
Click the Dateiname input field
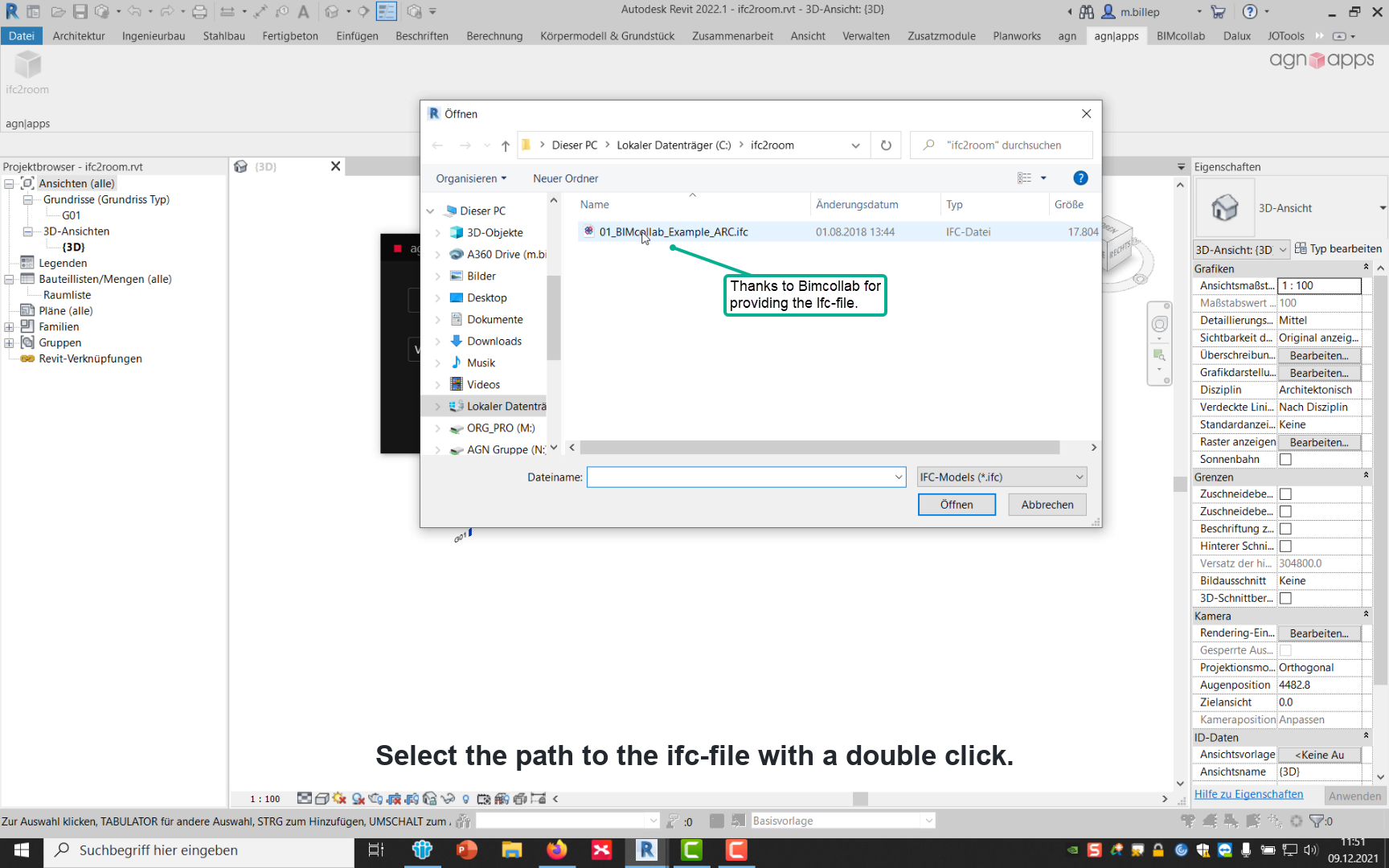tap(740, 477)
